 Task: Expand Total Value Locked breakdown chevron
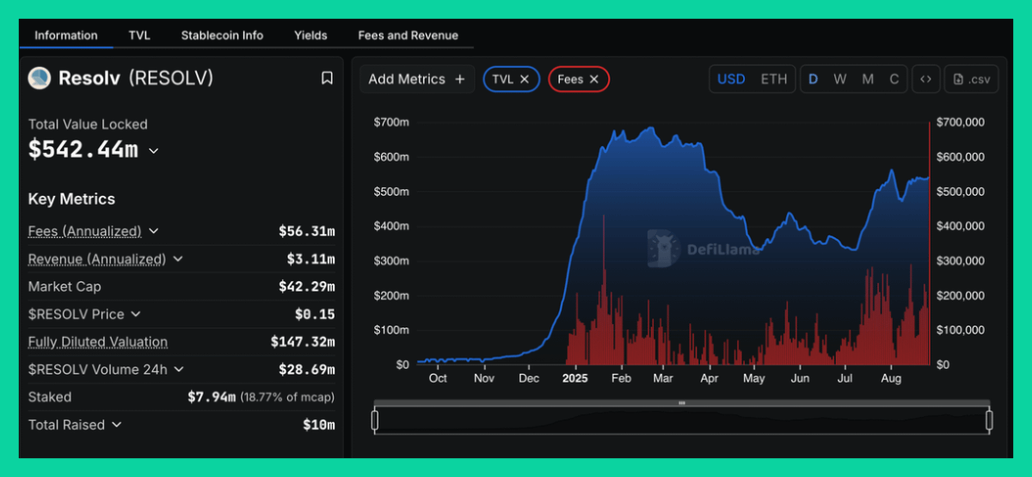153,151
